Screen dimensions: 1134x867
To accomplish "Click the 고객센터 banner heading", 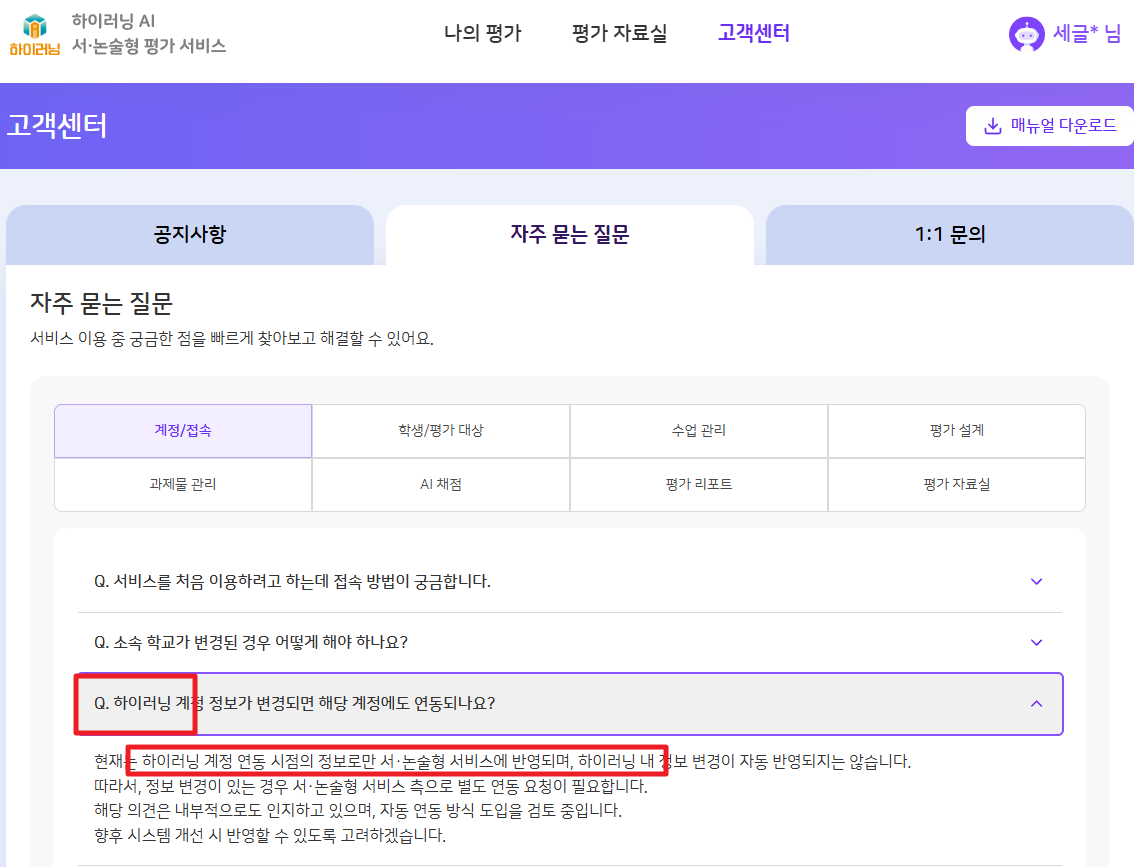I will coord(57,126).
